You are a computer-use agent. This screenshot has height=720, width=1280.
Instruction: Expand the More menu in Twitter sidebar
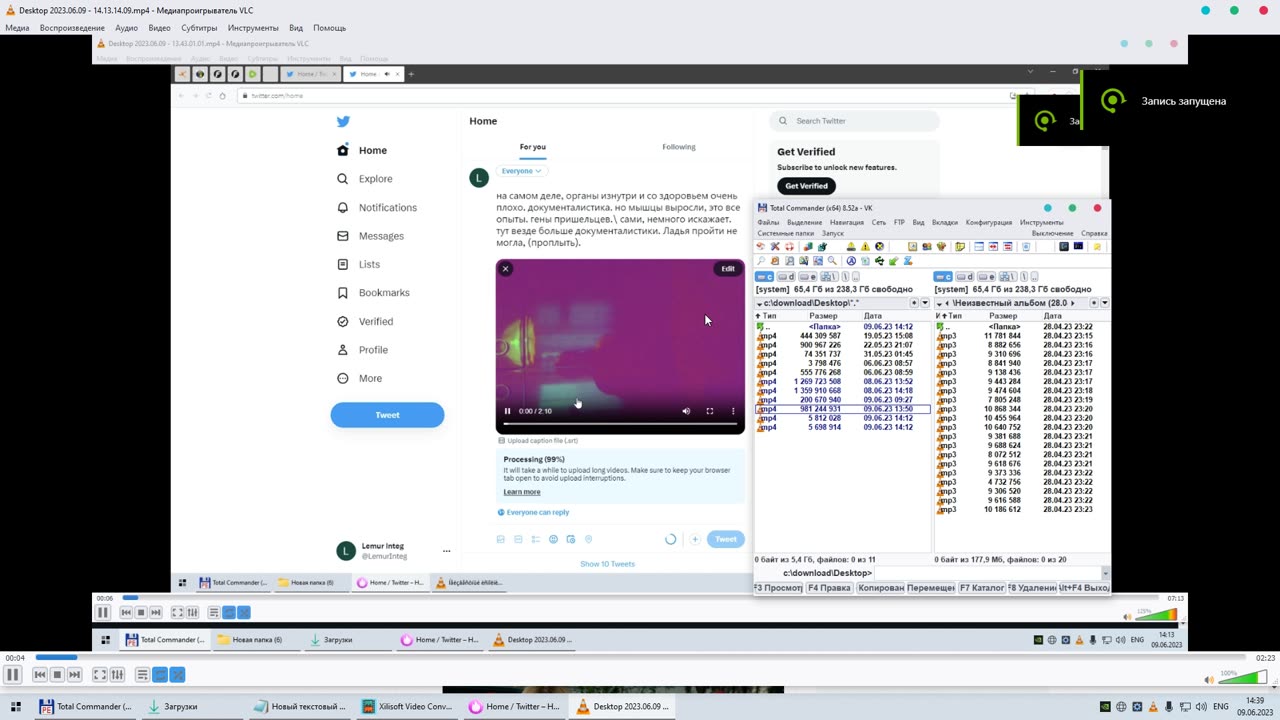[x=360, y=378]
